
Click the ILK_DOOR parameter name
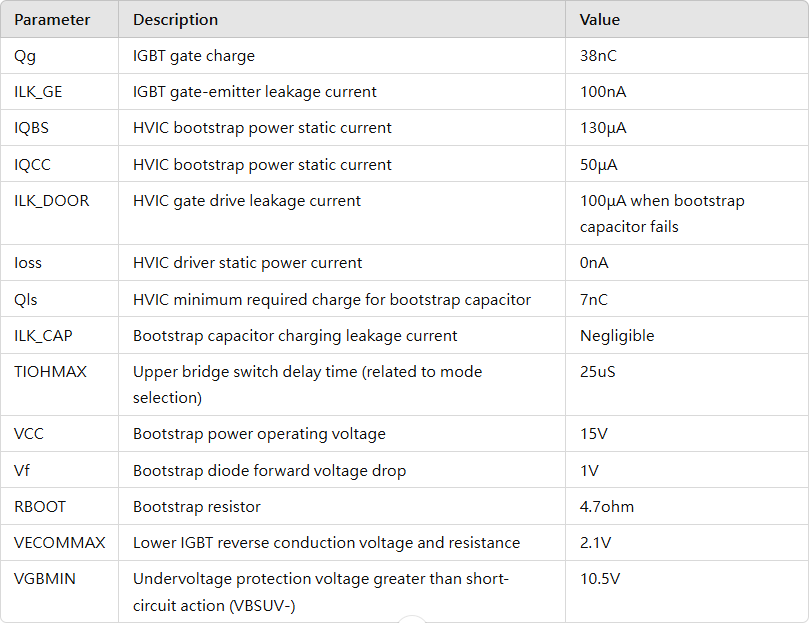click(x=51, y=201)
